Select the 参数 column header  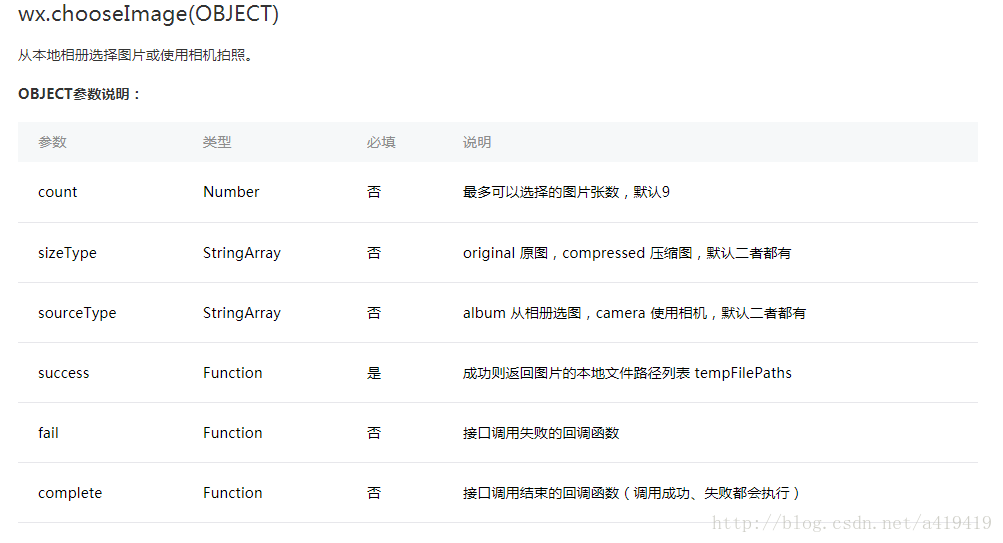tap(52, 142)
